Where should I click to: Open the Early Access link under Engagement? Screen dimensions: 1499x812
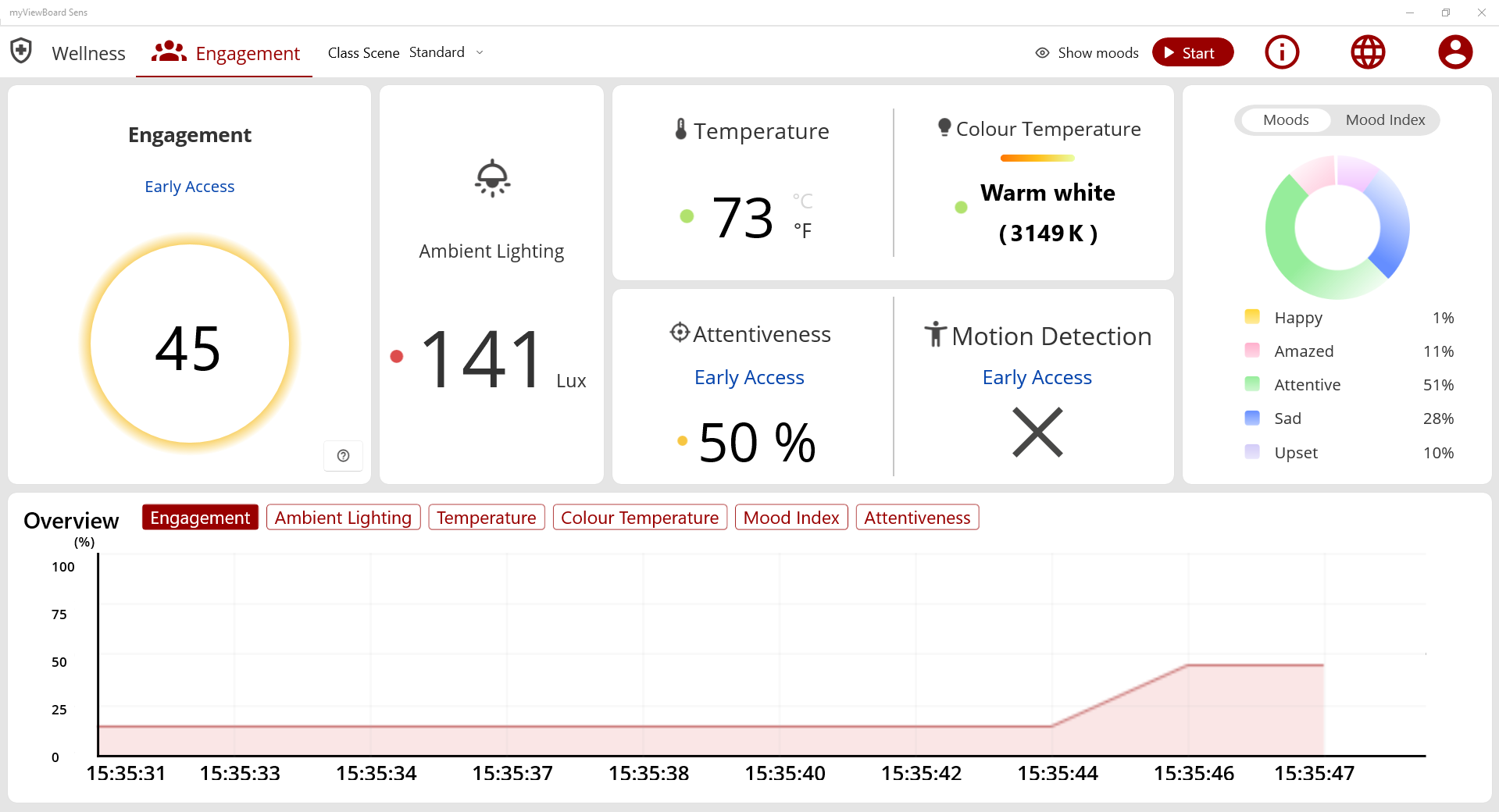click(x=189, y=186)
